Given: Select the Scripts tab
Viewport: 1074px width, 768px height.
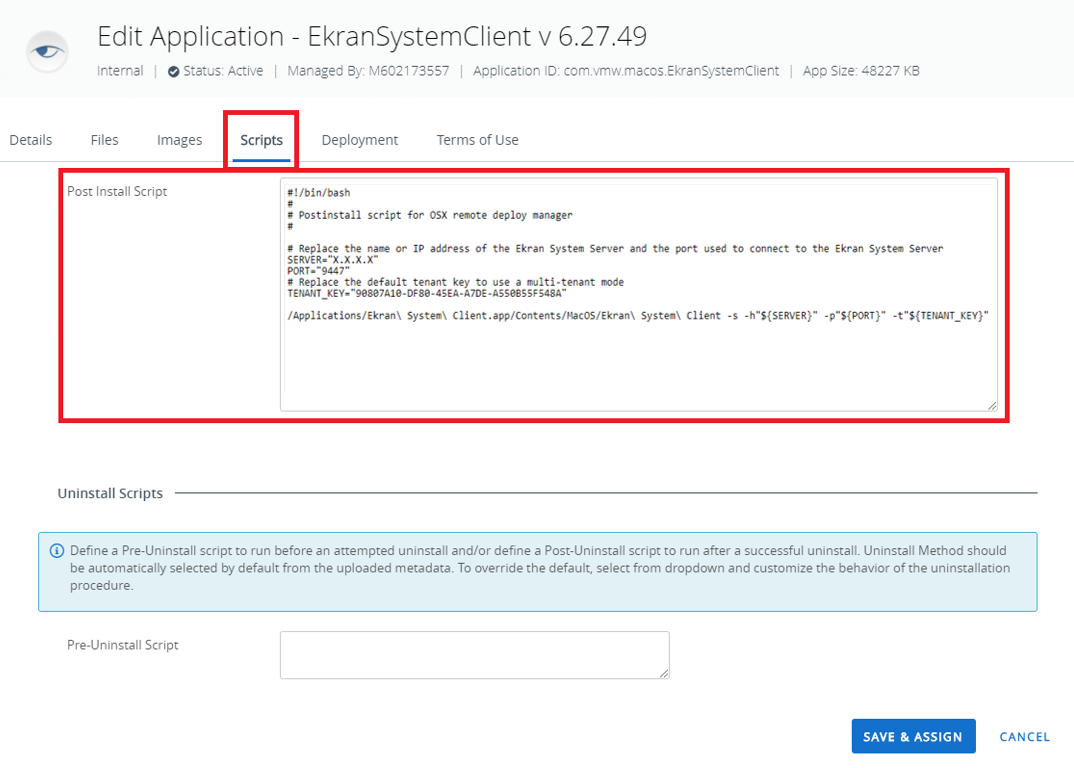Looking at the screenshot, I should (261, 140).
